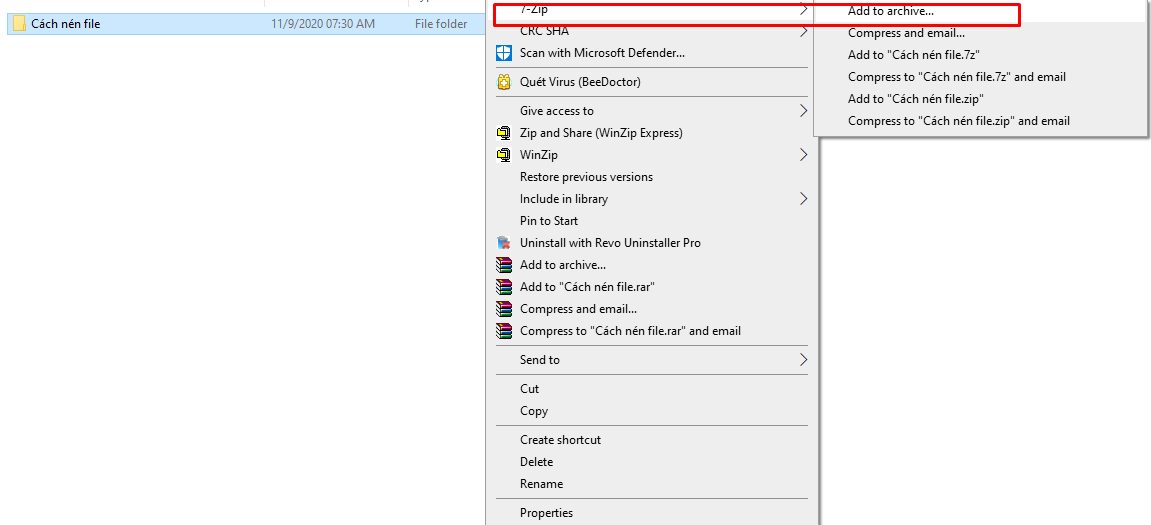Click the Revo Uninstaller Pro icon

point(504,243)
